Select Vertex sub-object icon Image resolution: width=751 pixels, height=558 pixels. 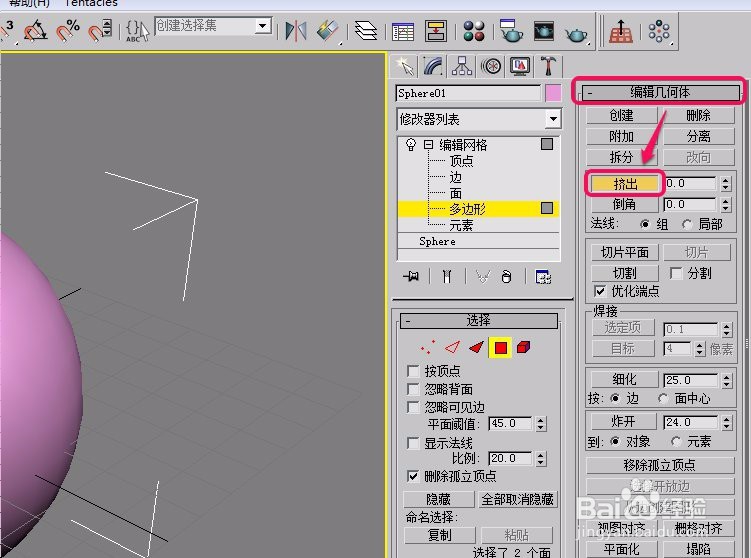(x=428, y=347)
